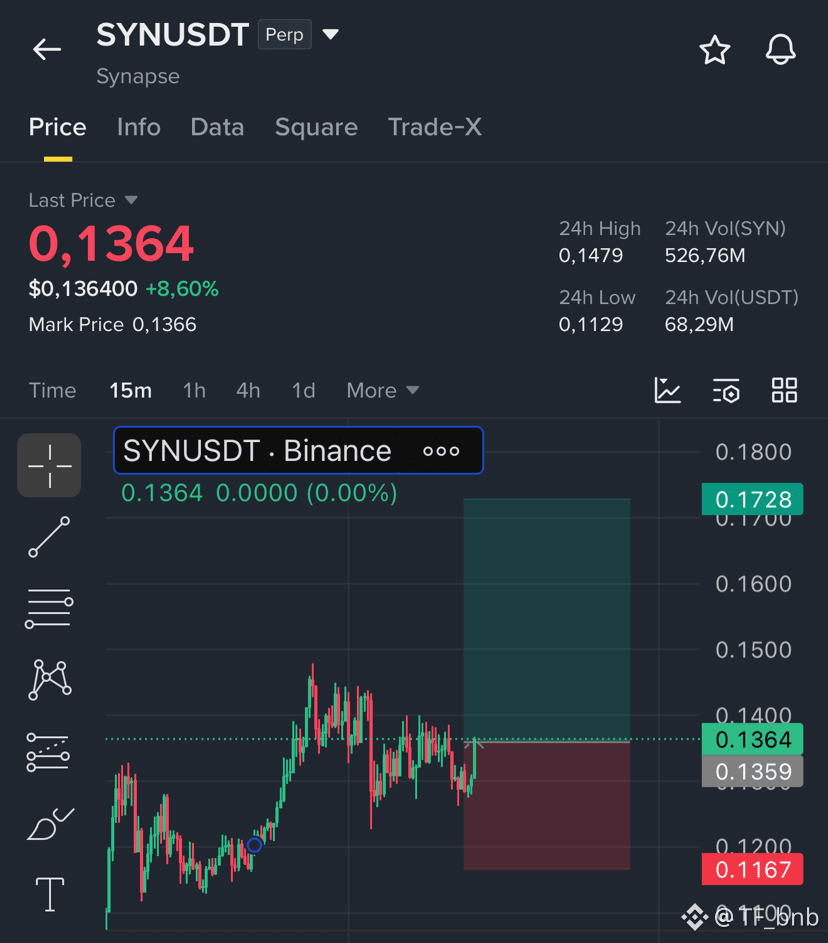828x943 pixels.
Task: Click the large 0,1364 last price
Action: (111, 244)
